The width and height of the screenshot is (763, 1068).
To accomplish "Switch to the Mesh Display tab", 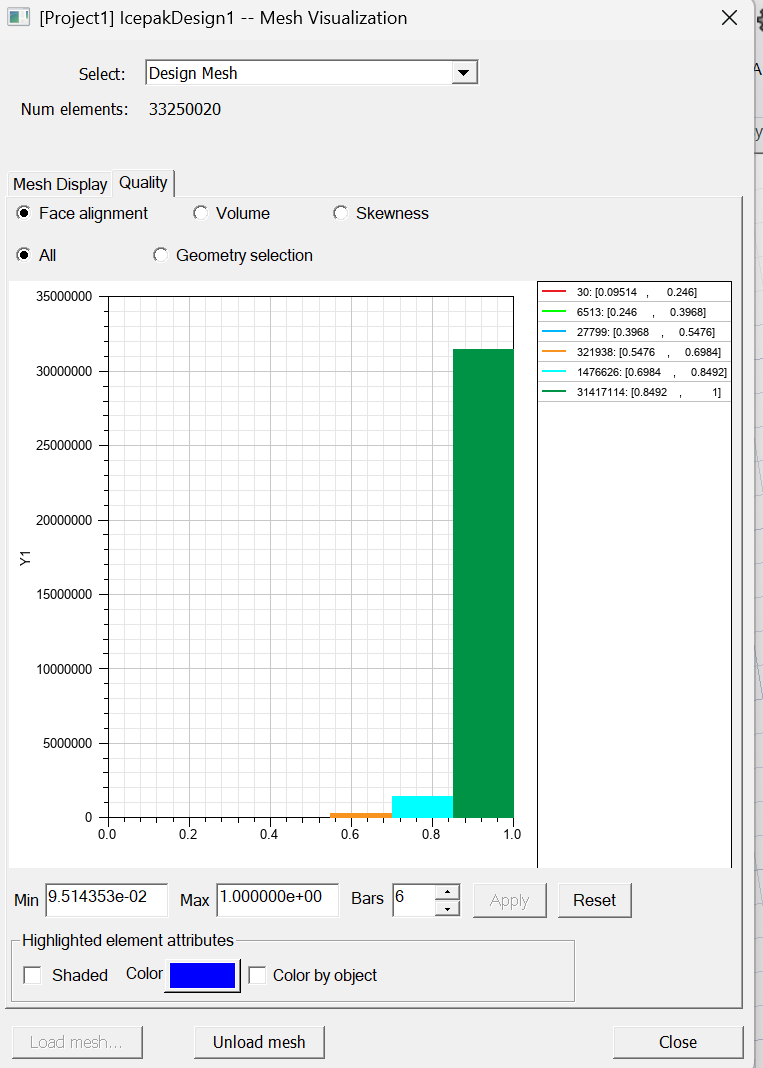I will coord(60,184).
